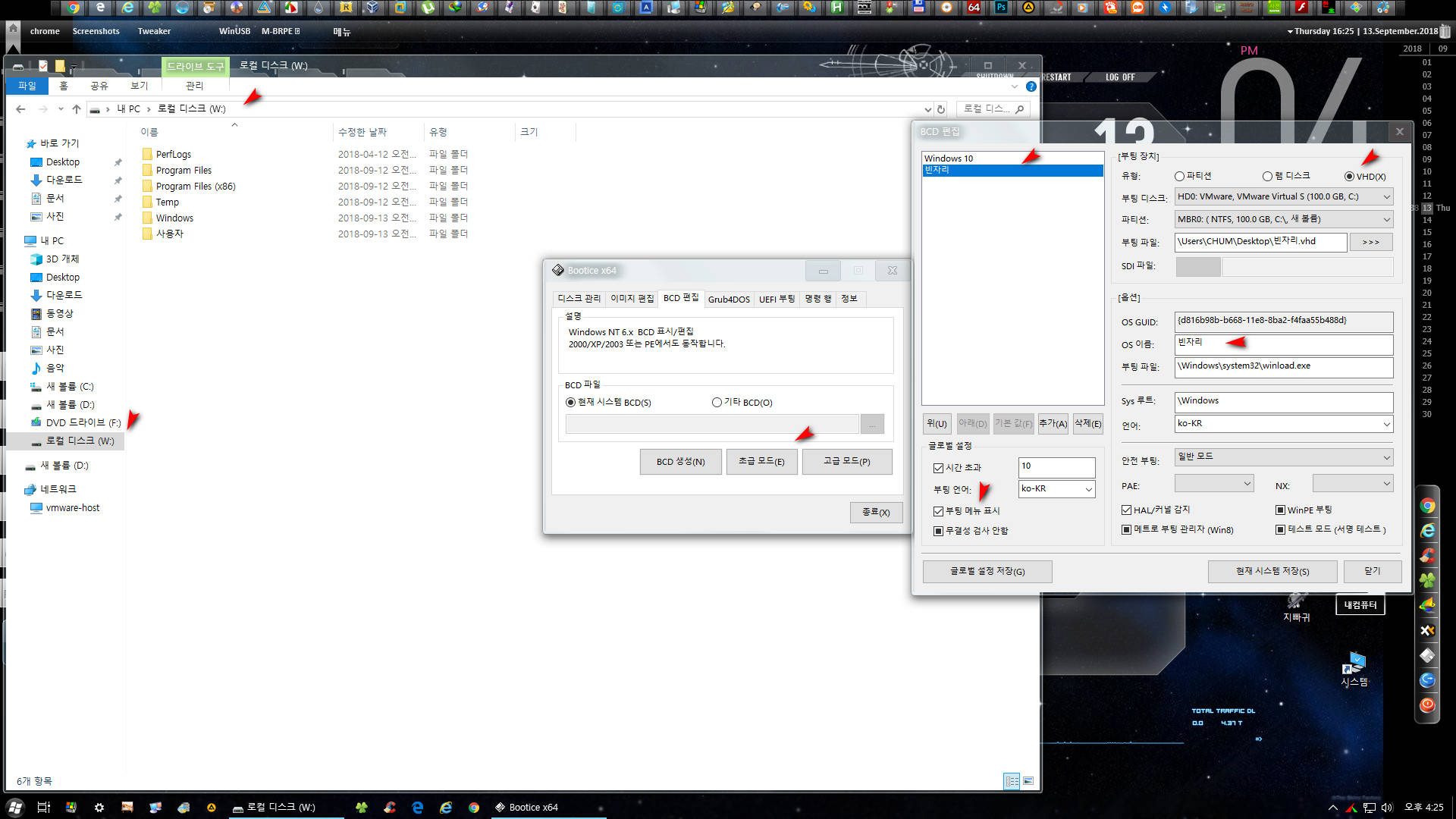
Task: Click the volume icon in system tray
Action: 1387,808
